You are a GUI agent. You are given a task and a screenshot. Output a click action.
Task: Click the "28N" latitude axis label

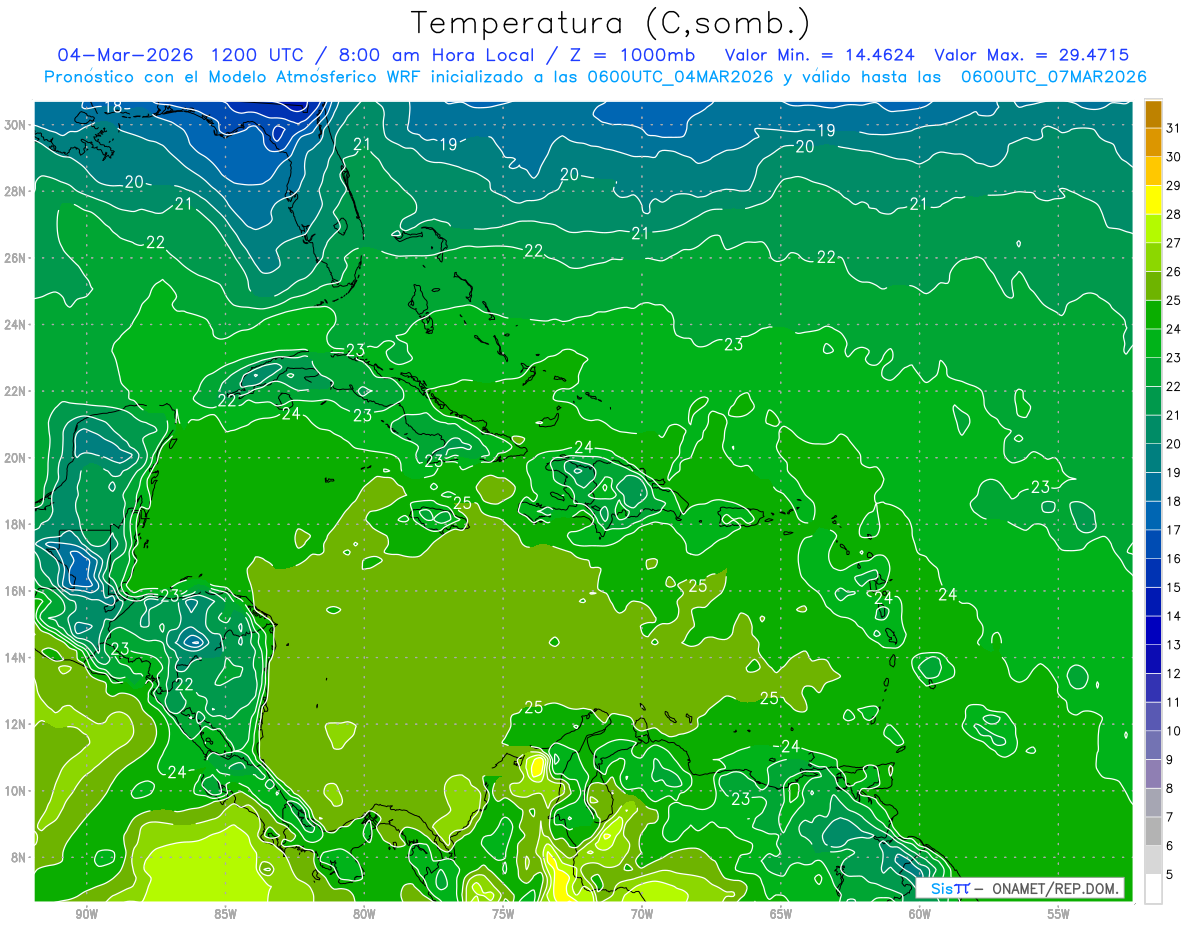click(x=15, y=191)
